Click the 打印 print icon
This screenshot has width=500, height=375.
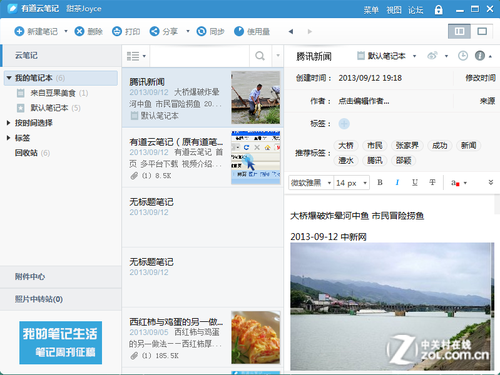click(117, 31)
